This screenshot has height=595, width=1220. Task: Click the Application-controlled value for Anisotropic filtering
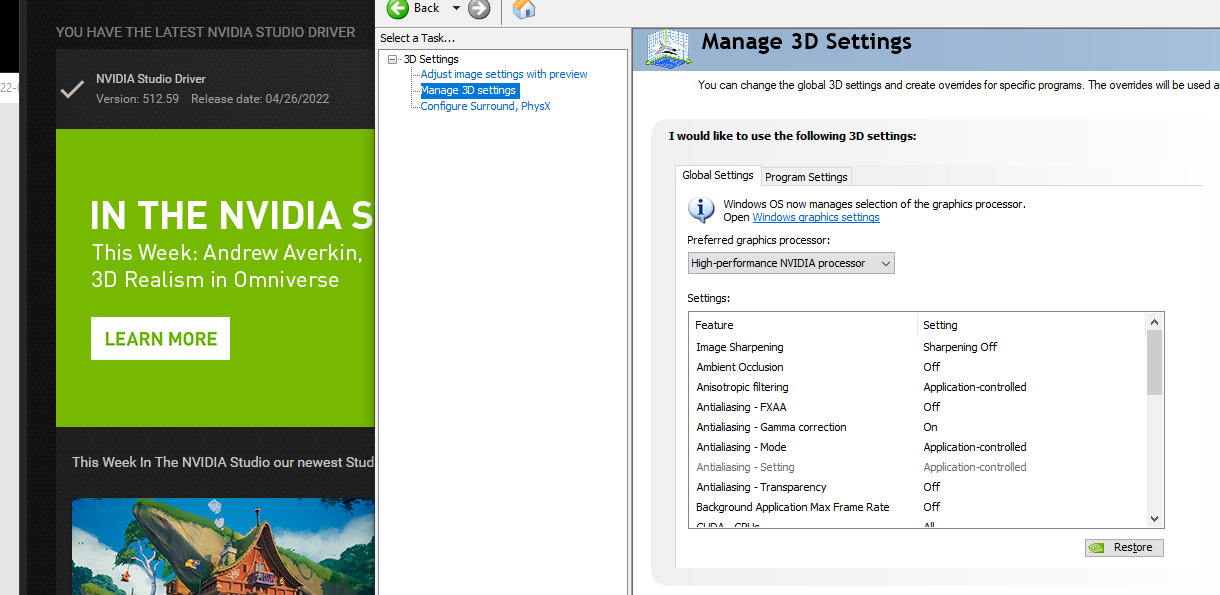tap(975, 387)
